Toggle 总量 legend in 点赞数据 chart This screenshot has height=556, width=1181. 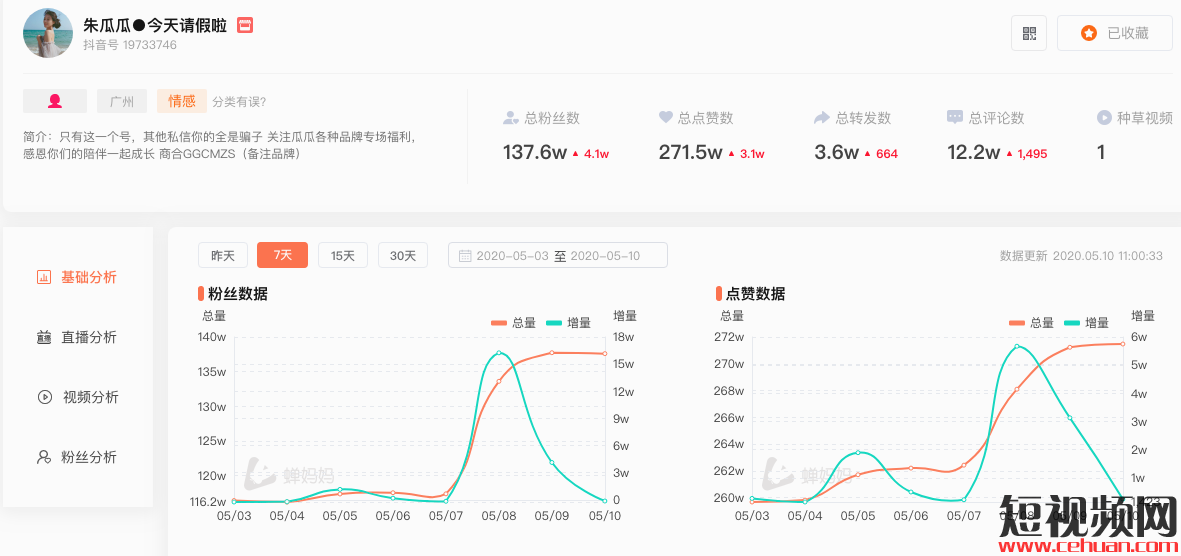(1032, 322)
